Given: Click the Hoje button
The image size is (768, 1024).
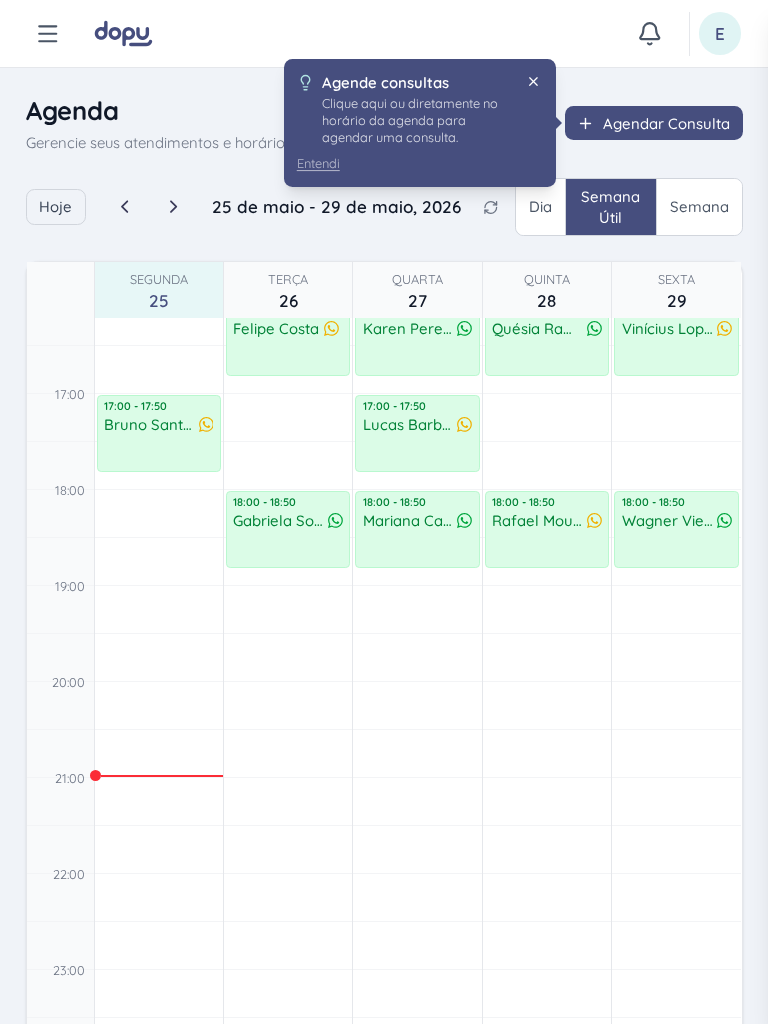Looking at the screenshot, I should (56, 207).
